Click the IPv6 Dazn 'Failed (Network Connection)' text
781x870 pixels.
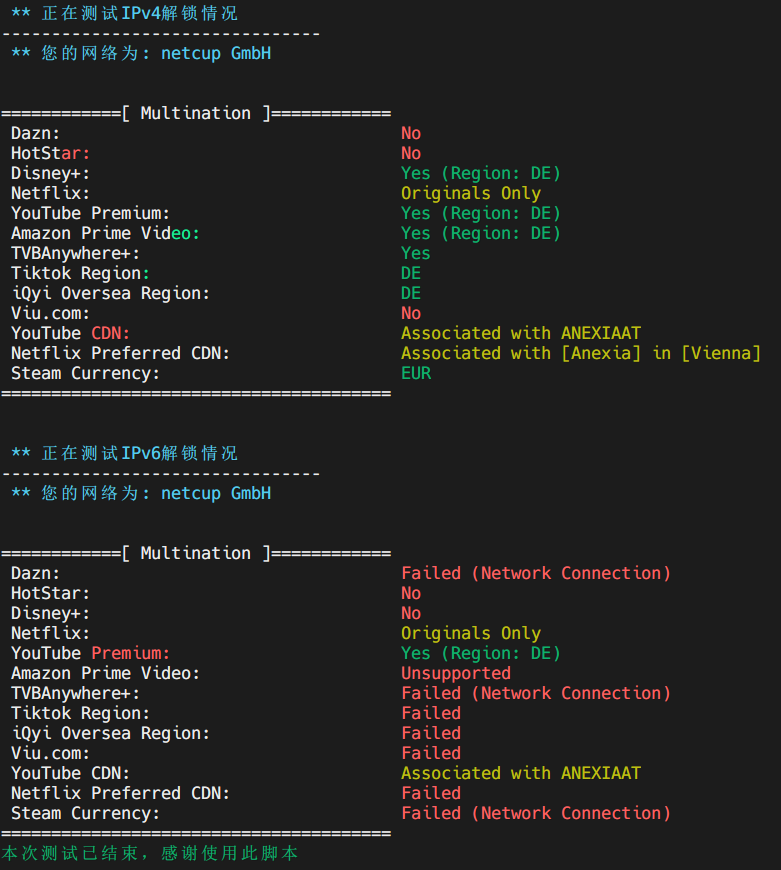[536, 573]
